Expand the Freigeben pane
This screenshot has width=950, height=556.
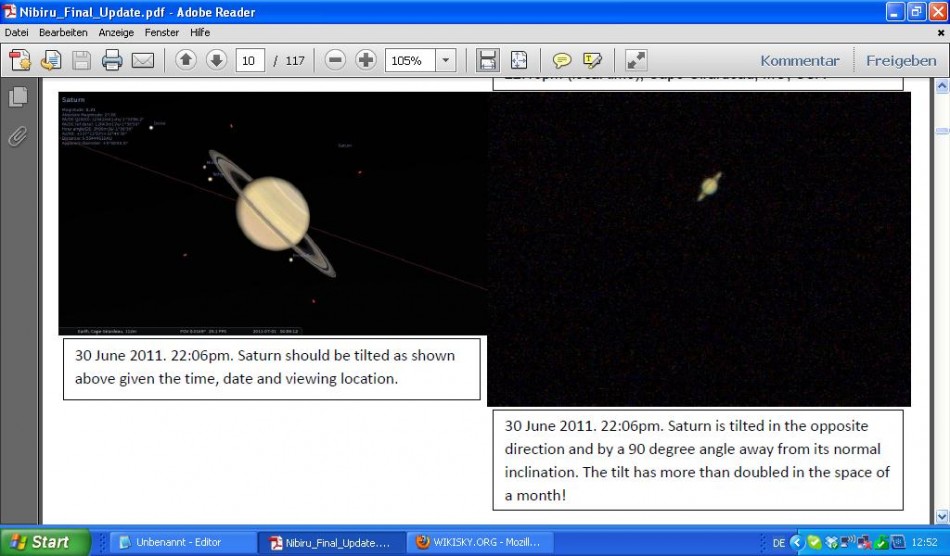click(900, 60)
